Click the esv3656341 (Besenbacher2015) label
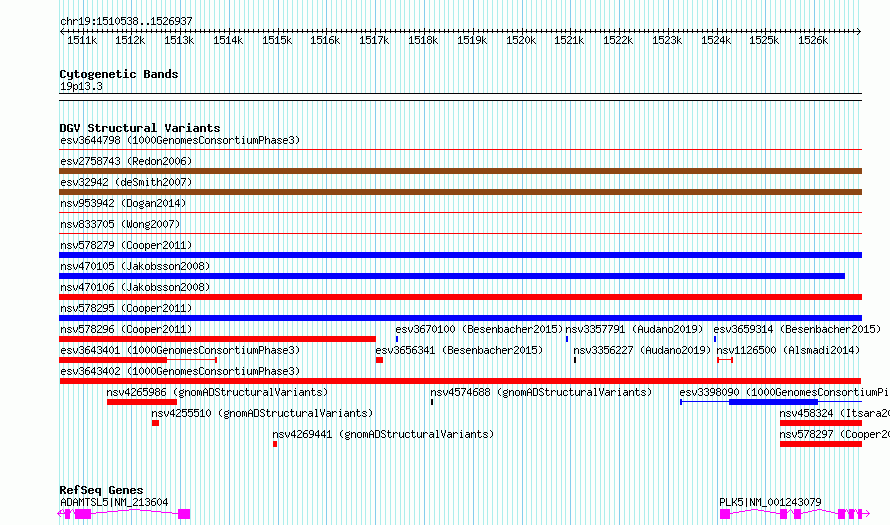The width and height of the screenshot is (890, 525). tap(459, 350)
